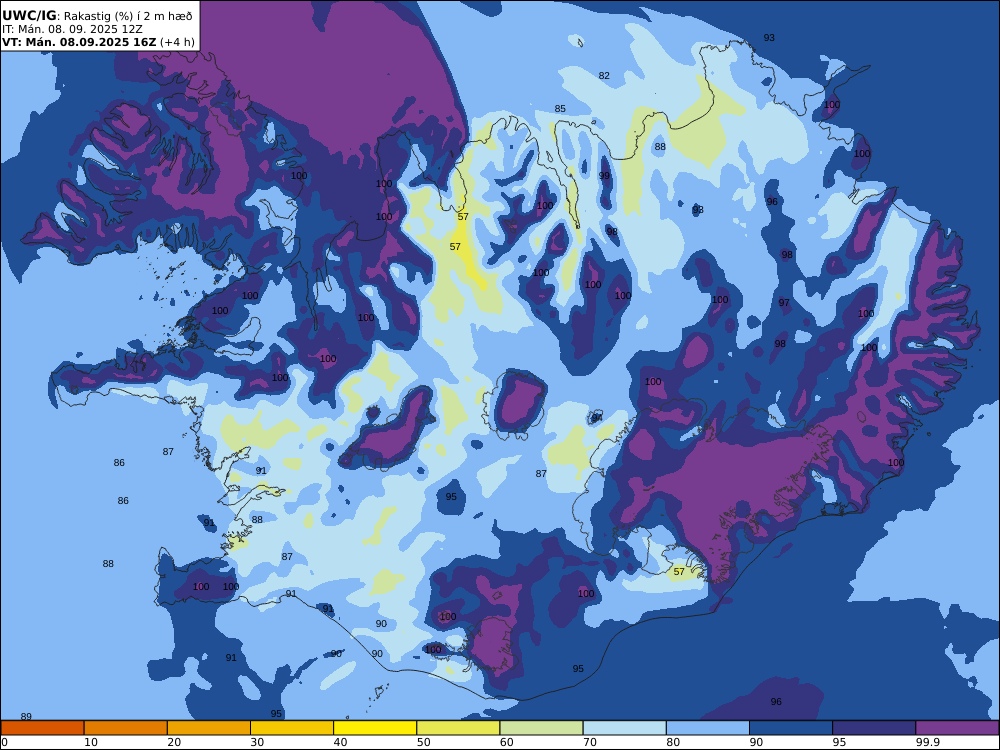Click the map value 97

(x=784, y=302)
